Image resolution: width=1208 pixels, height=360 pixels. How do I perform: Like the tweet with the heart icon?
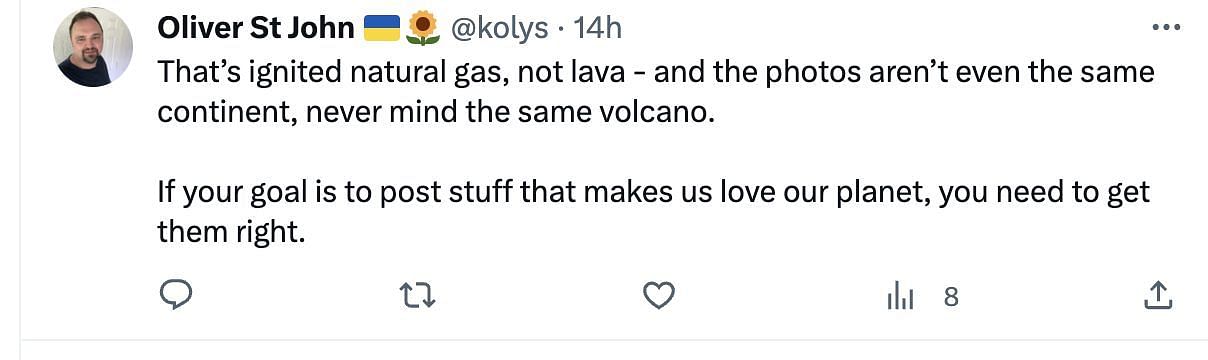point(658,295)
